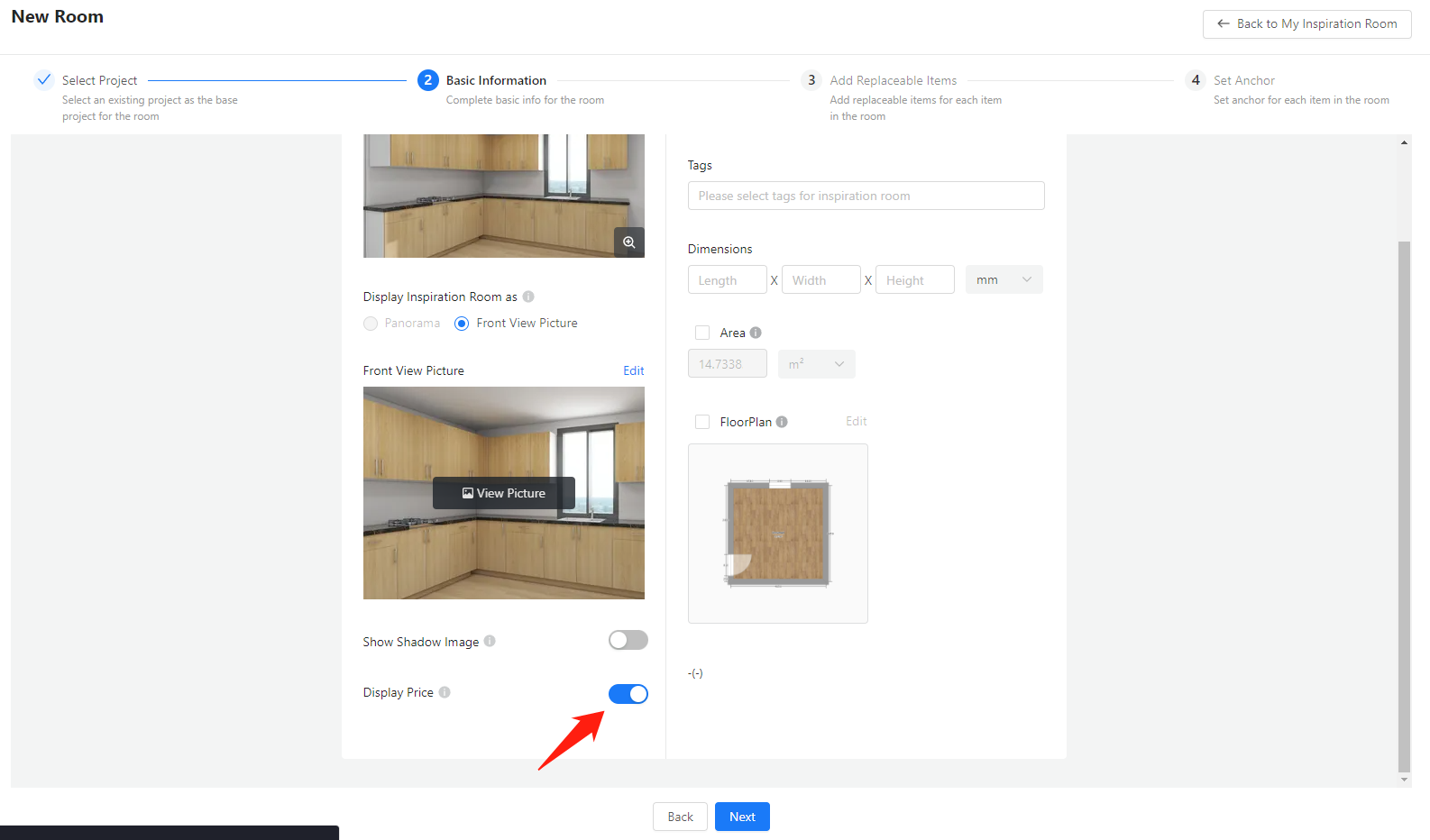
Task: Open the Tags selection dropdown
Action: tap(866, 196)
